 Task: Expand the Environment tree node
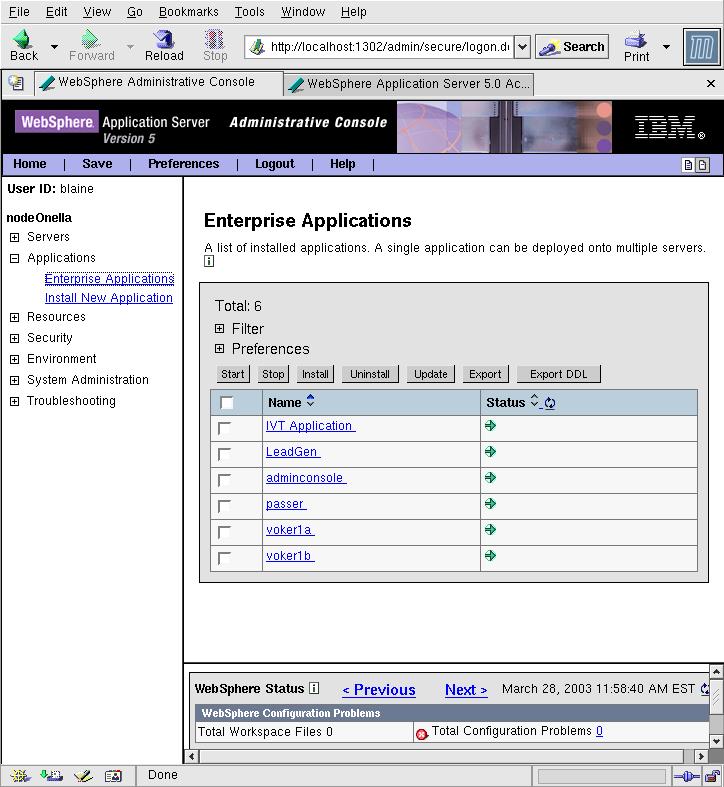[15, 359]
